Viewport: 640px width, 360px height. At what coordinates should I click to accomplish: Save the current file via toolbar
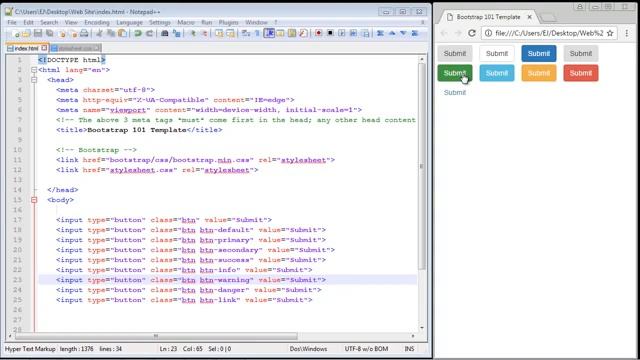(38, 33)
